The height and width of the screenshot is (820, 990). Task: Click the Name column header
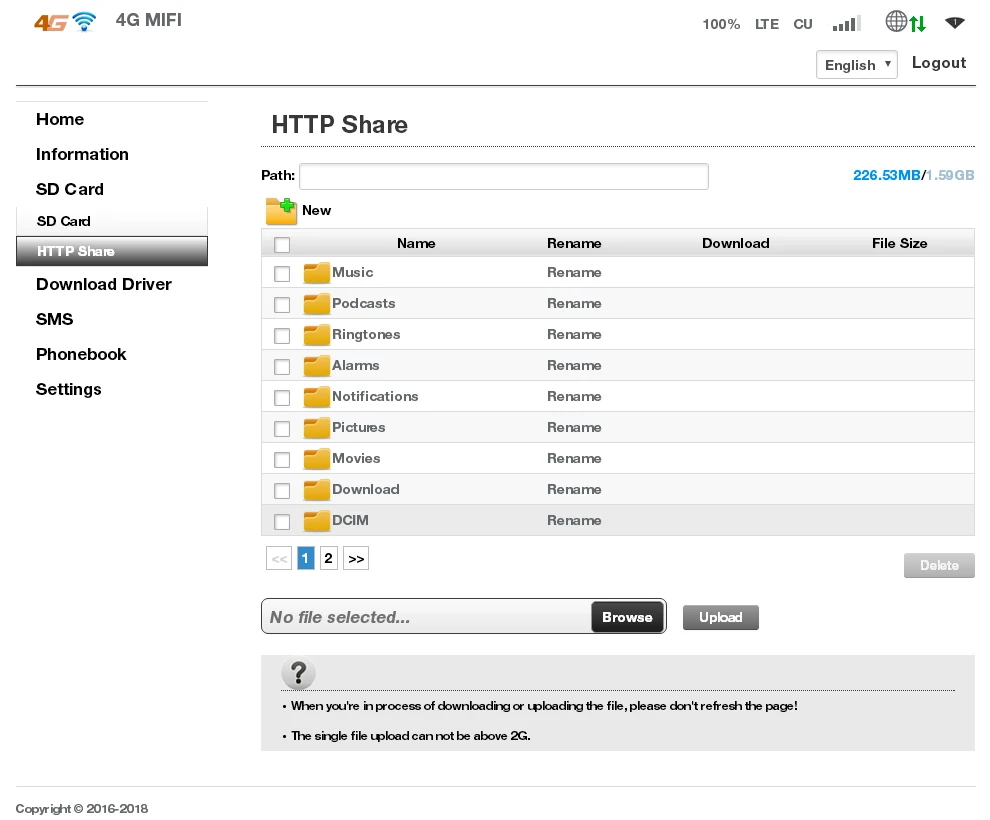tap(416, 244)
